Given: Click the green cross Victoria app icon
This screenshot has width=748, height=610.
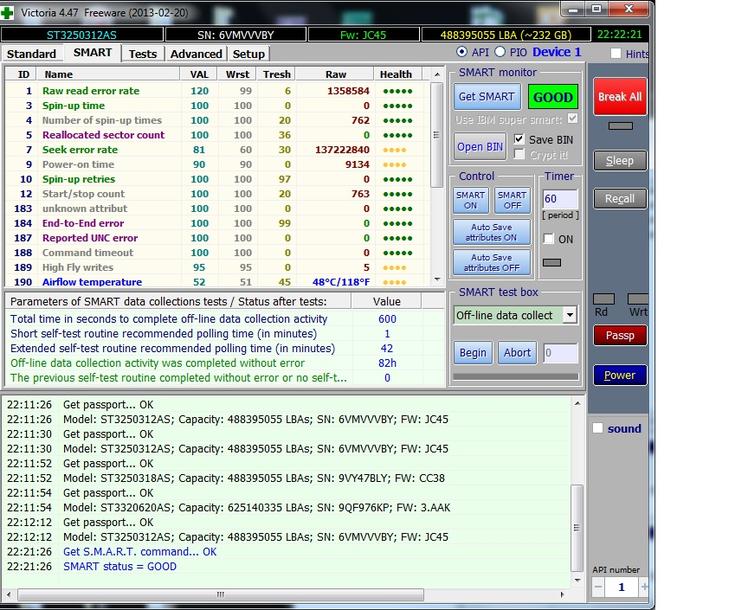Looking at the screenshot, I should click(7, 13).
